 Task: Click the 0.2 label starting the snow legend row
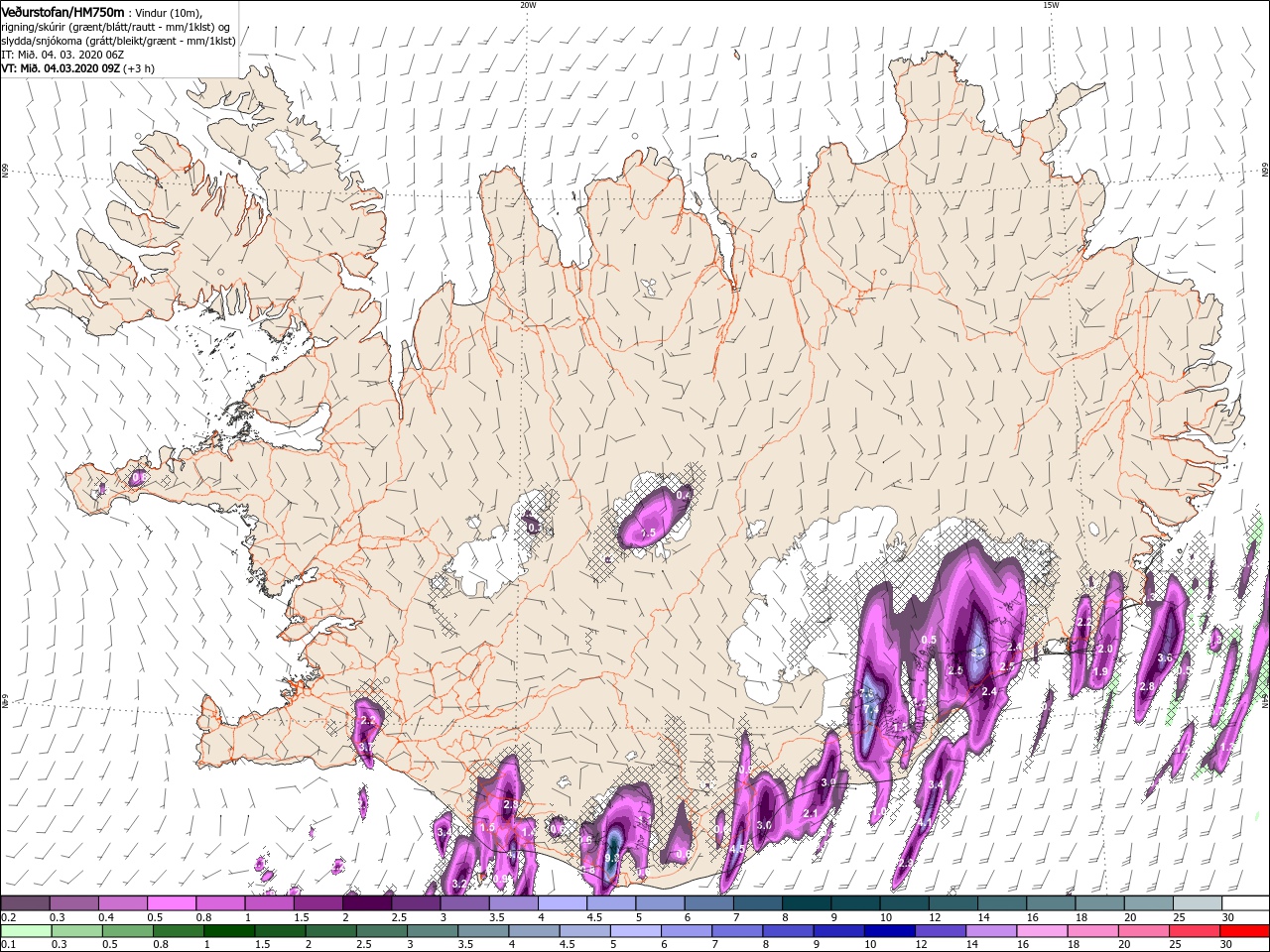click(x=8, y=917)
